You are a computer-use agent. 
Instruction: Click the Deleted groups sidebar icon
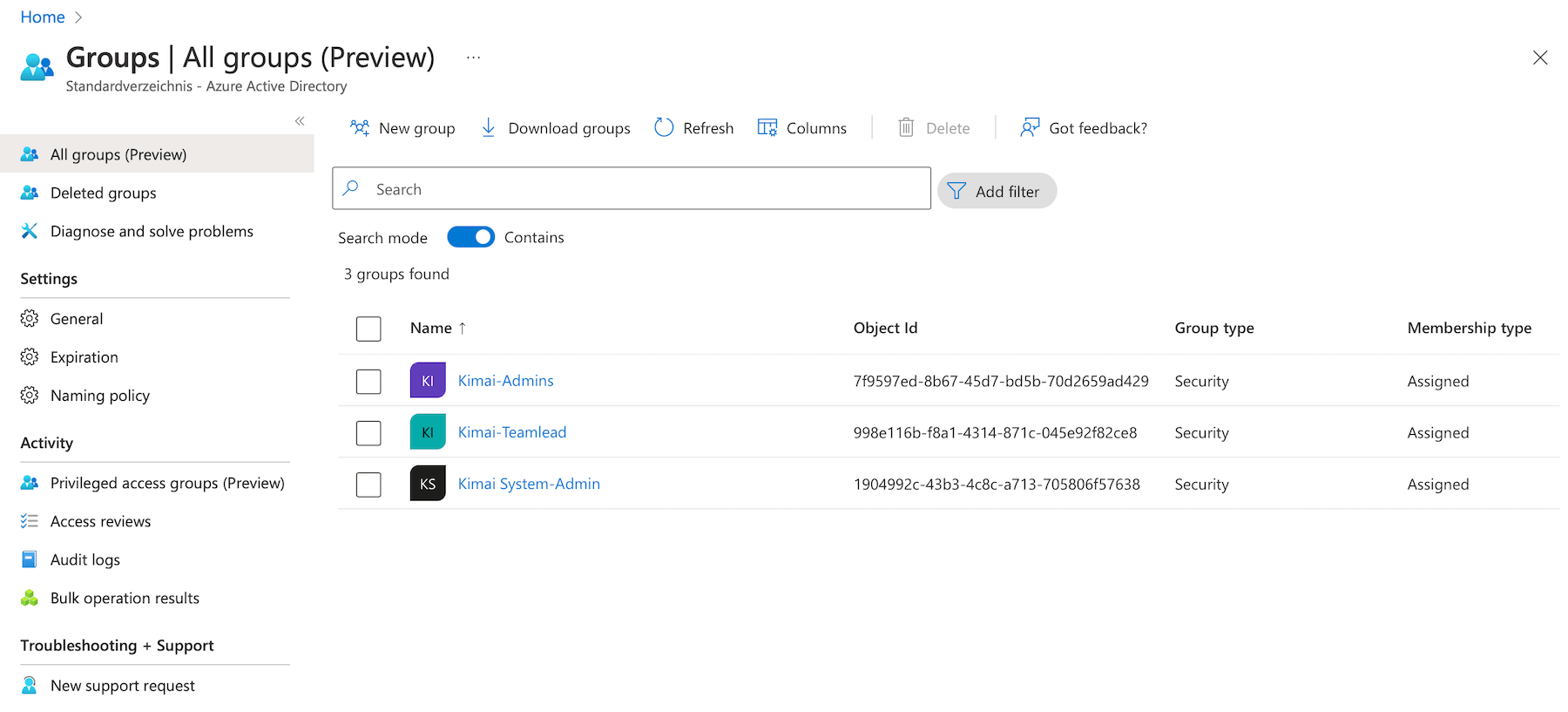[x=30, y=193]
